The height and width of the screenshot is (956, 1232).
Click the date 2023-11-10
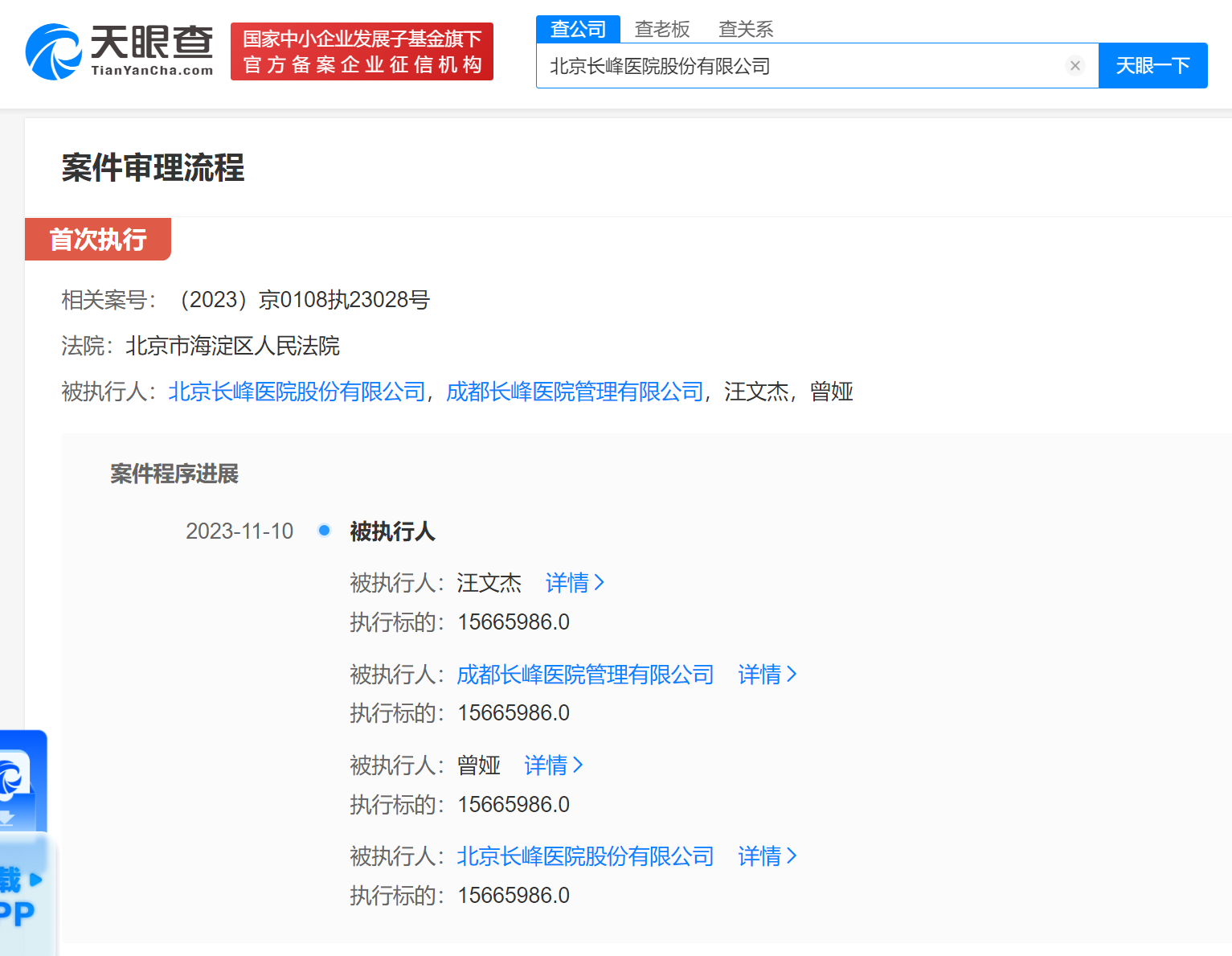[x=239, y=531]
